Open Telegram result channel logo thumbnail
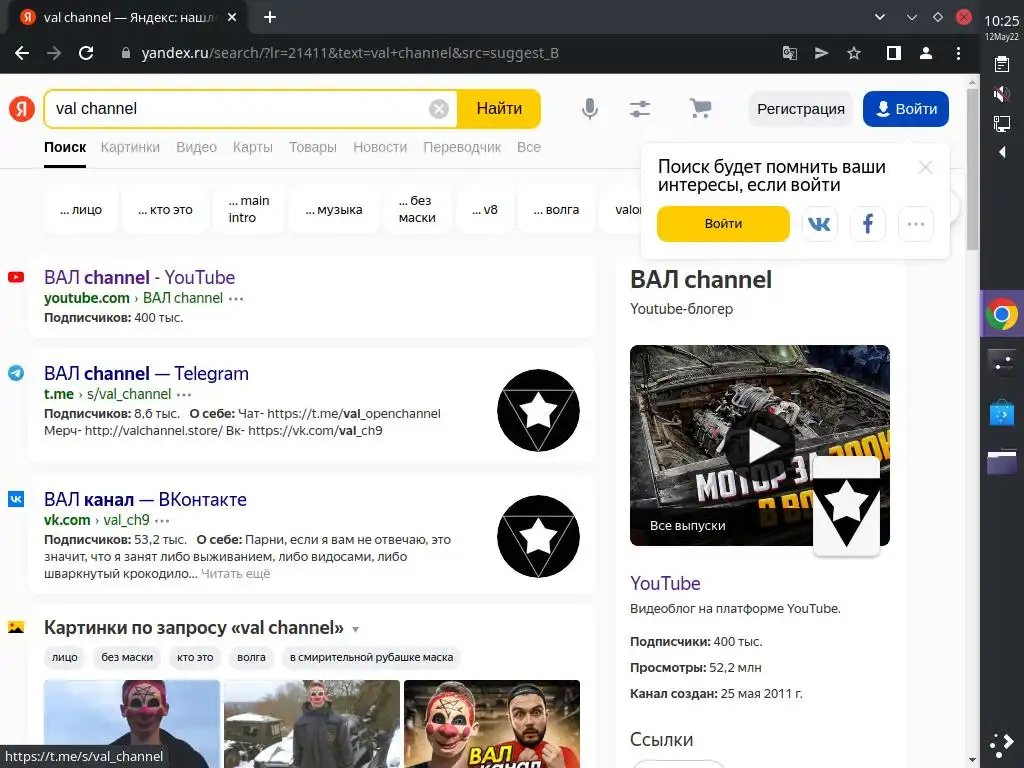 pos(538,411)
